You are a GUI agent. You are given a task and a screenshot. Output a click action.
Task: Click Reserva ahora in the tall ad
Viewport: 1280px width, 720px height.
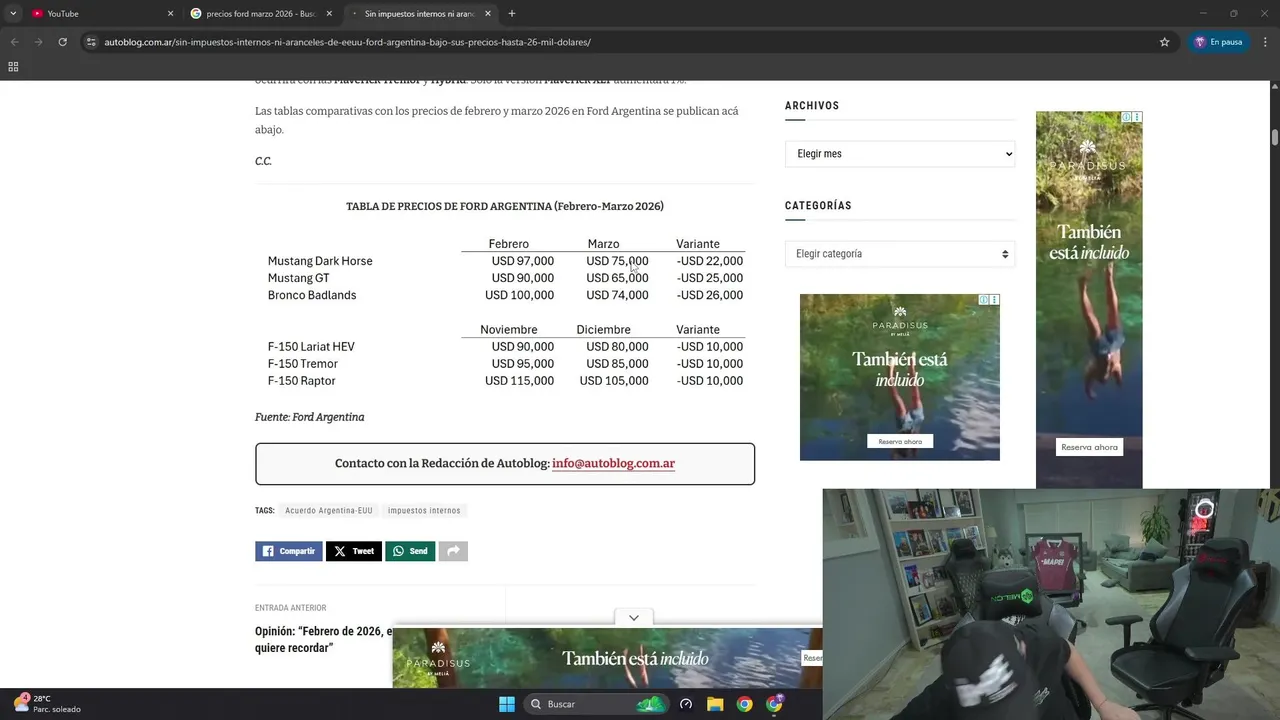point(1089,447)
